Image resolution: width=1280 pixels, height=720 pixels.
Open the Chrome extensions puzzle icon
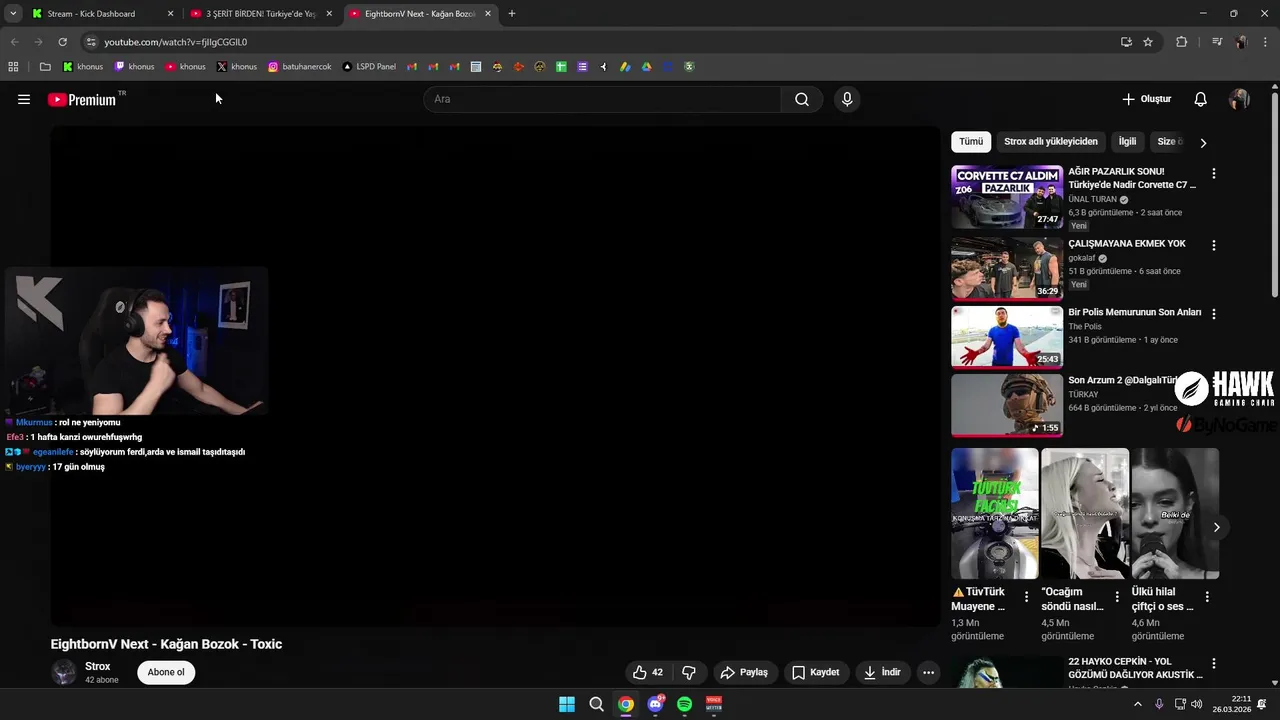point(1181,42)
